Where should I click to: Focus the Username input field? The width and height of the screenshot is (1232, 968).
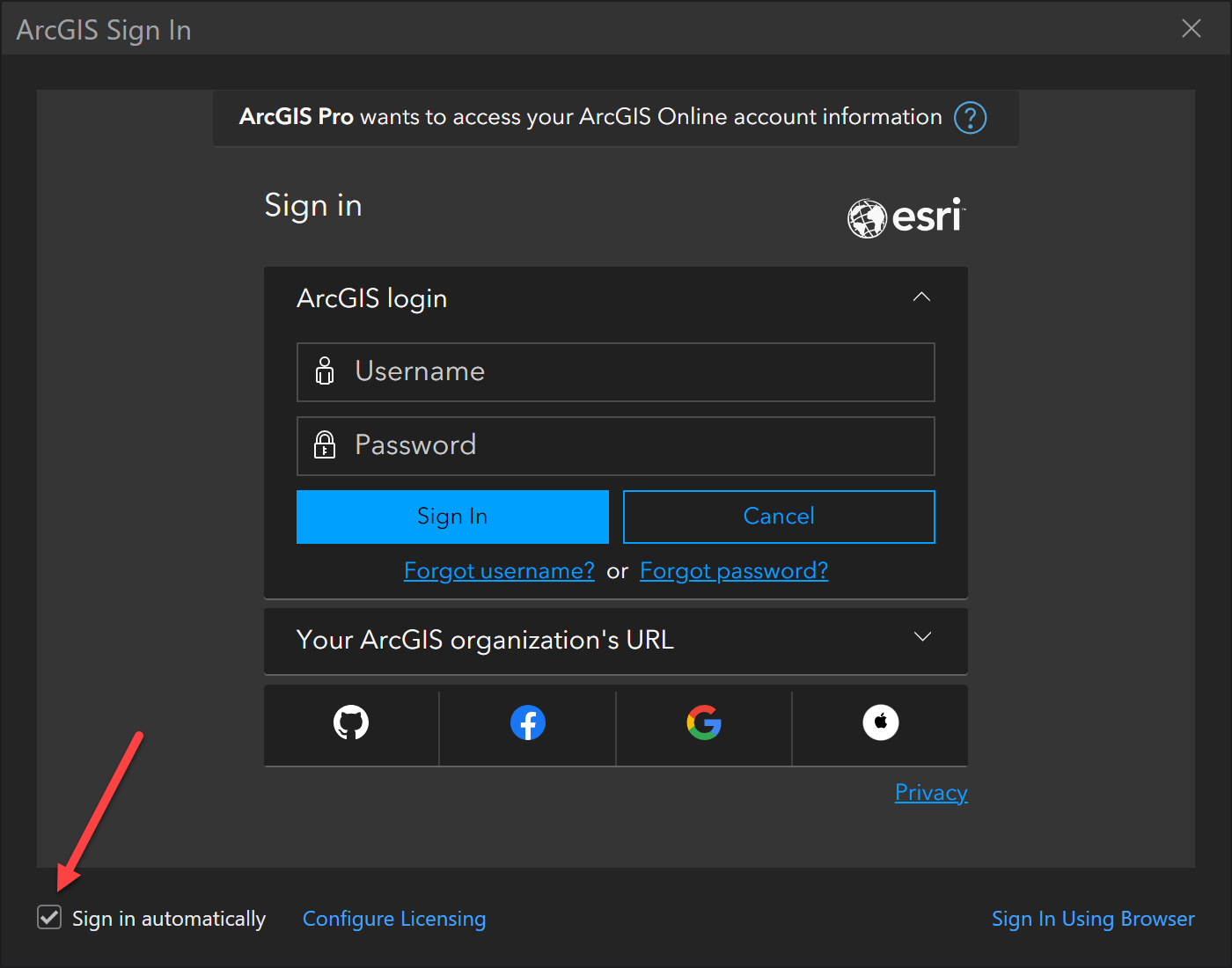click(634, 371)
